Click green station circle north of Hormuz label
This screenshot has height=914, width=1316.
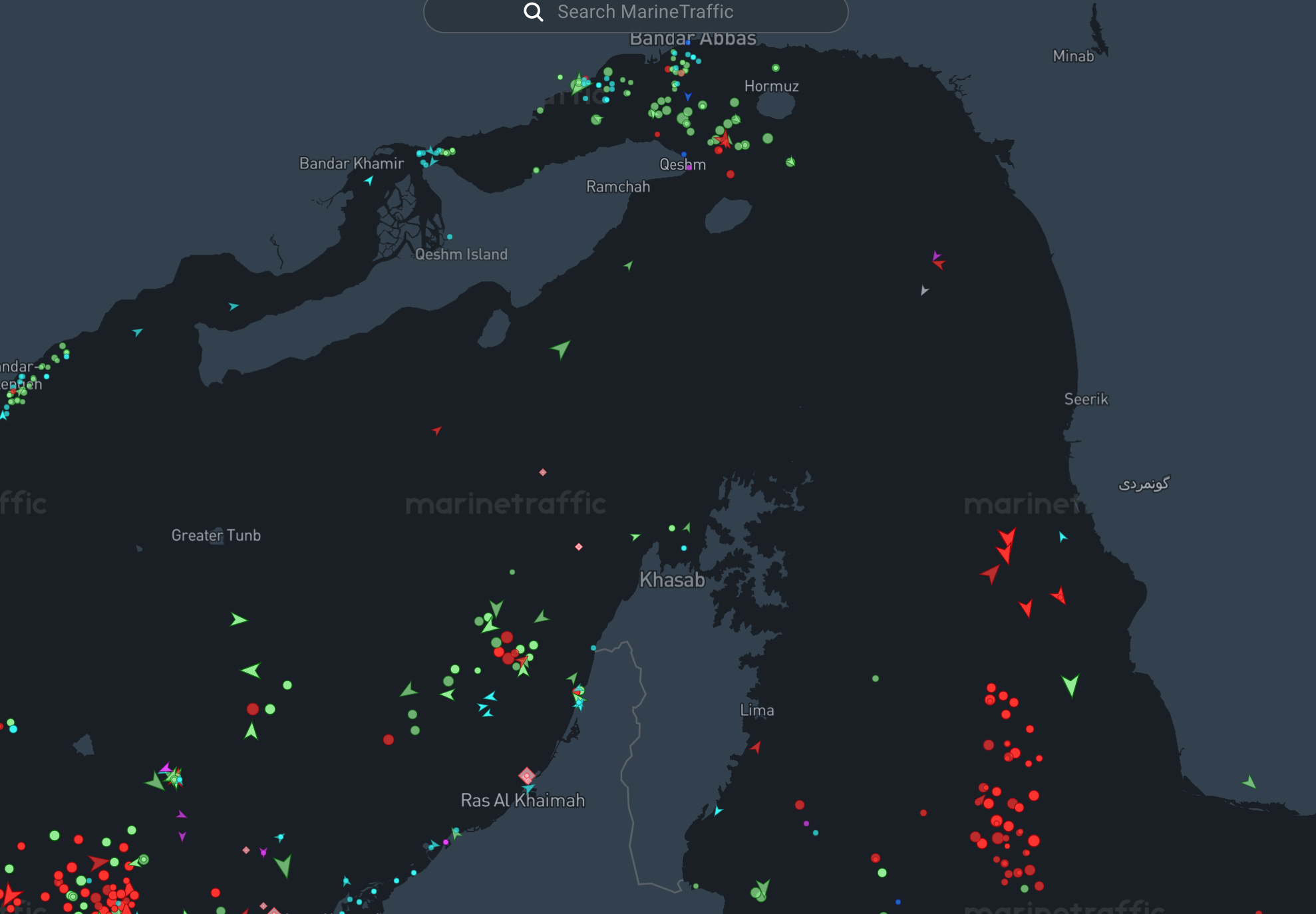[x=776, y=68]
